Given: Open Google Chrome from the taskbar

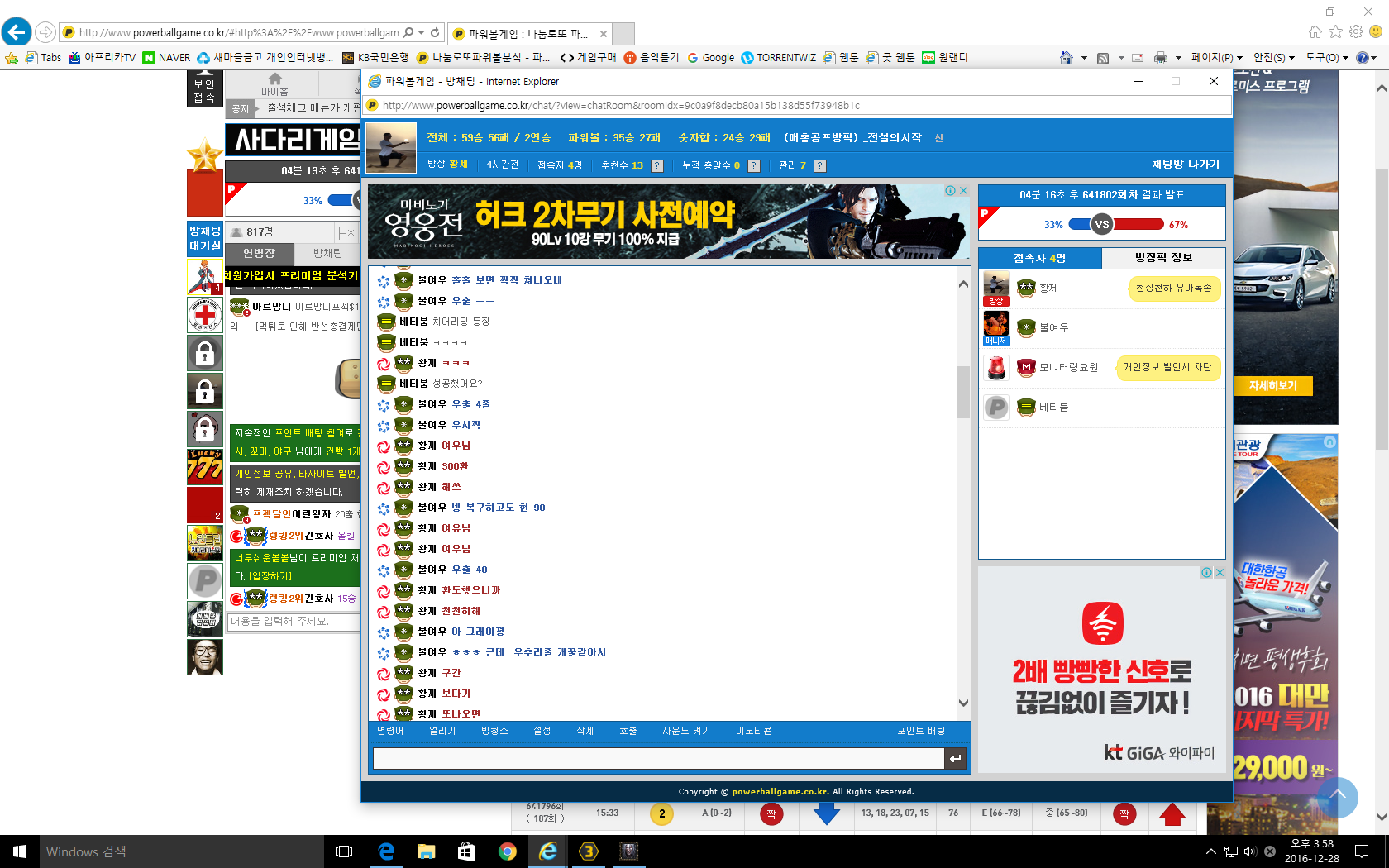Looking at the screenshot, I should 508,851.
